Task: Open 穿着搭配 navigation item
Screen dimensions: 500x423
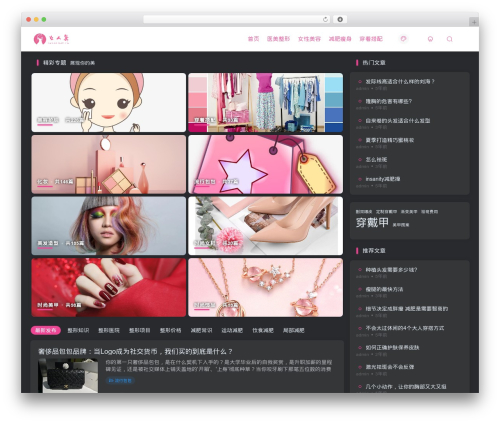Action: point(371,39)
